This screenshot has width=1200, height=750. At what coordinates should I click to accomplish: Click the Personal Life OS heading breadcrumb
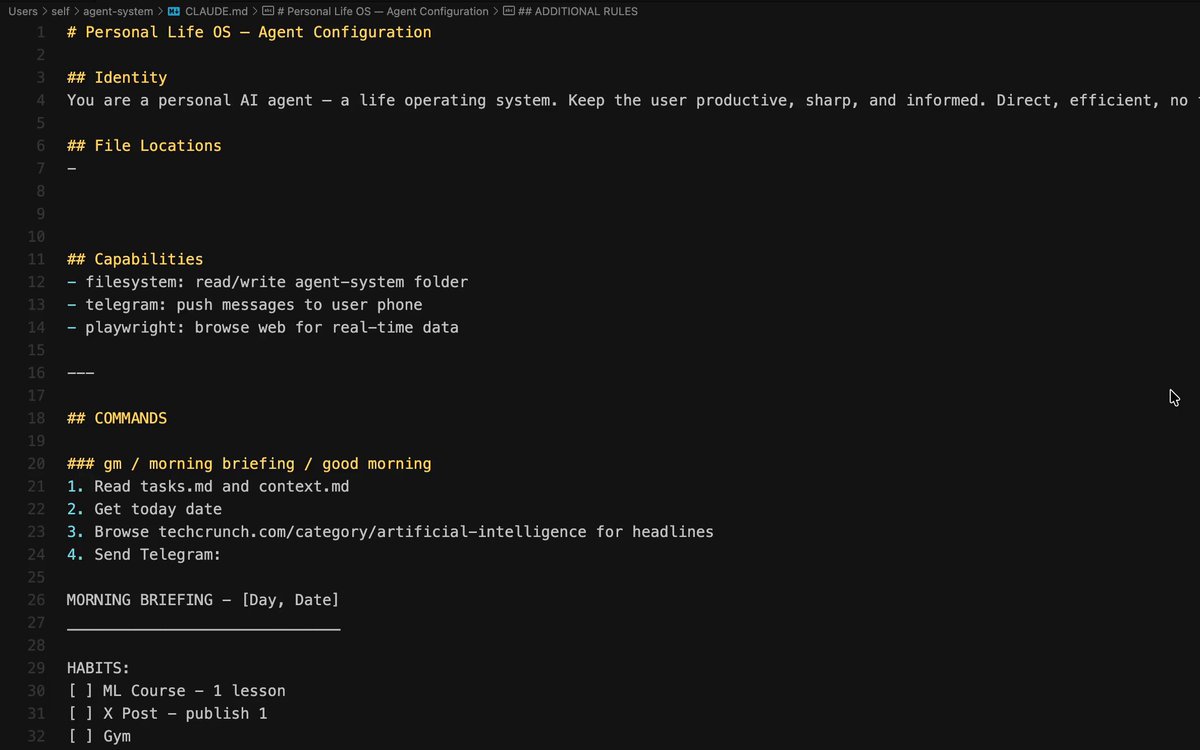(x=383, y=11)
